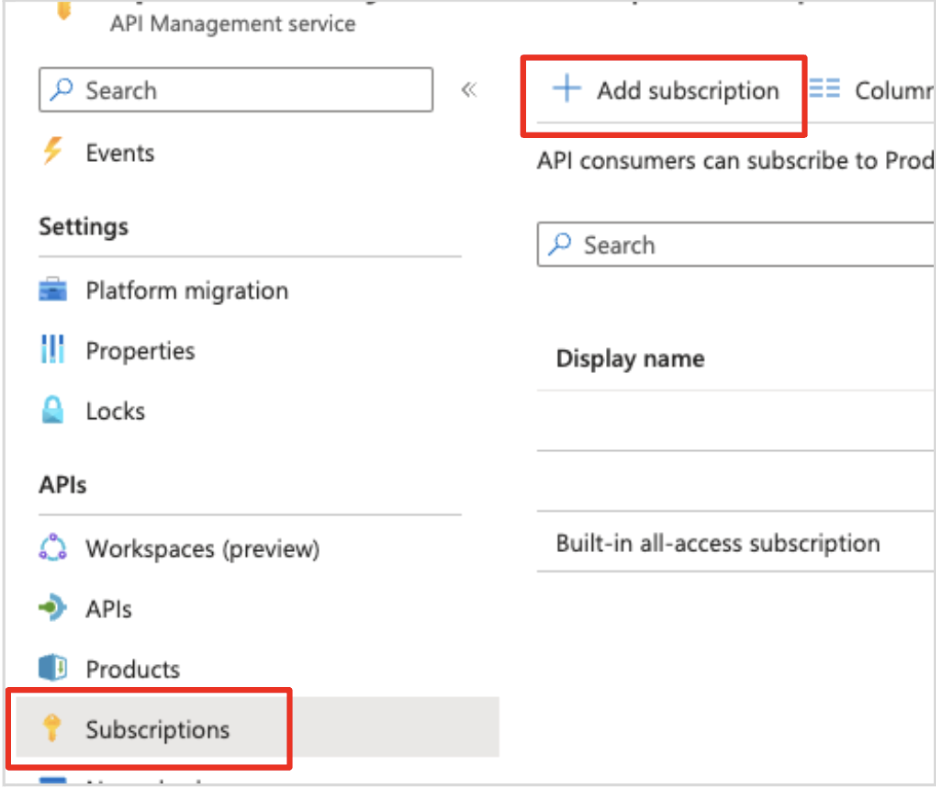
Task: Sort by the Display name column header
Action: (630, 359)
